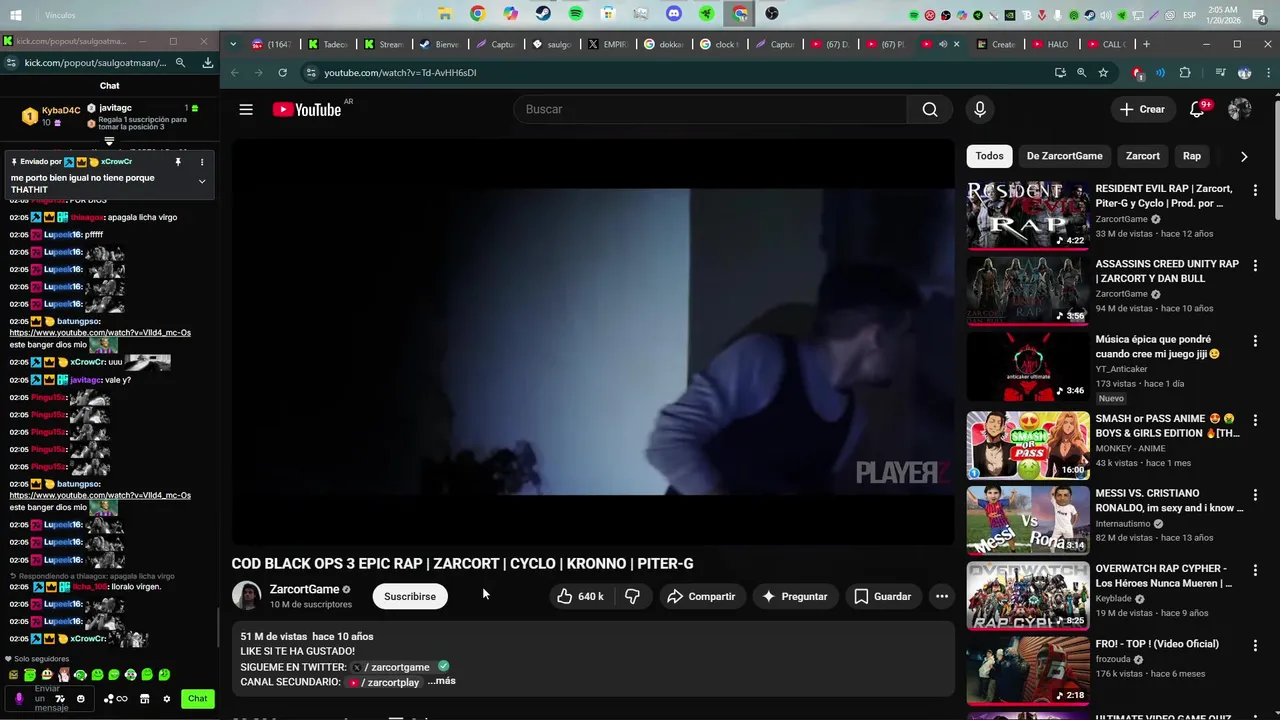Unpin the pinned xCrowCr chat message
Viewport: 1280px width, 720px height.
[x=178, y=162]
